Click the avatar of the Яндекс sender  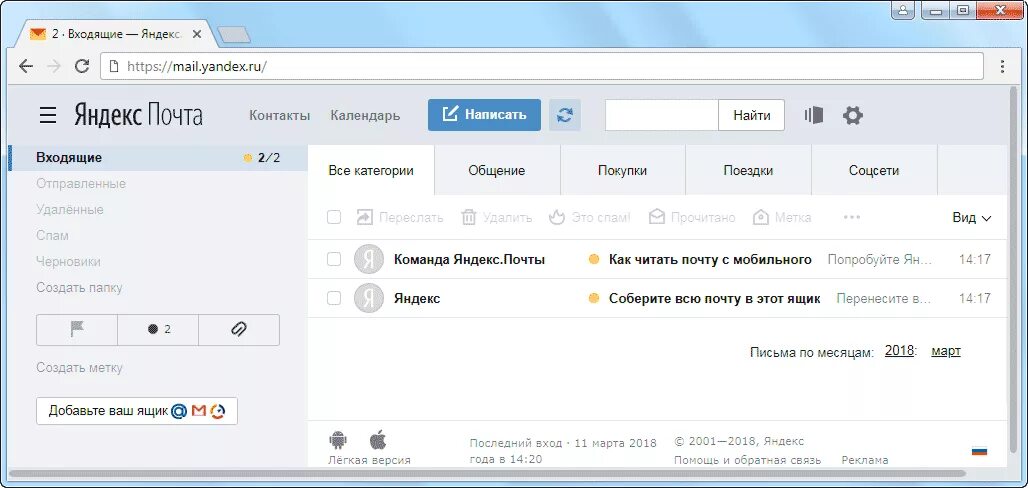pos(368,298)
